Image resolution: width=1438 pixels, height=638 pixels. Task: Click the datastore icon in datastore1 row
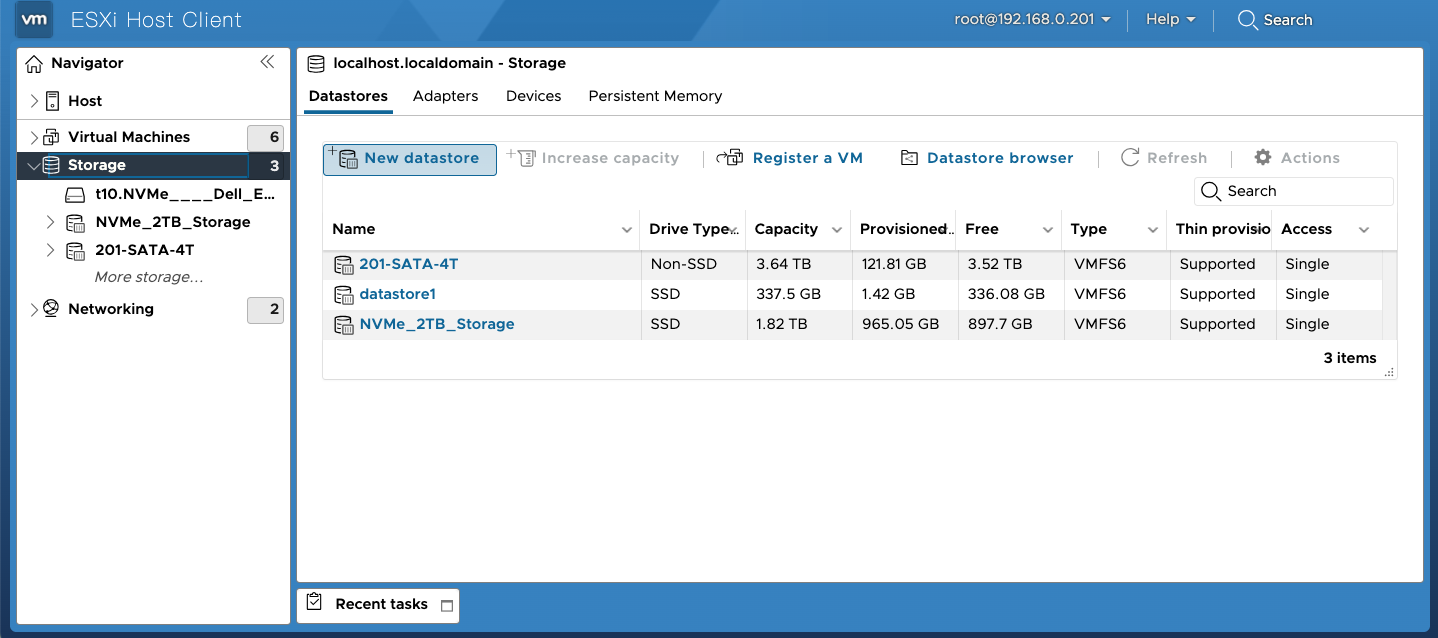click(344, 295)
